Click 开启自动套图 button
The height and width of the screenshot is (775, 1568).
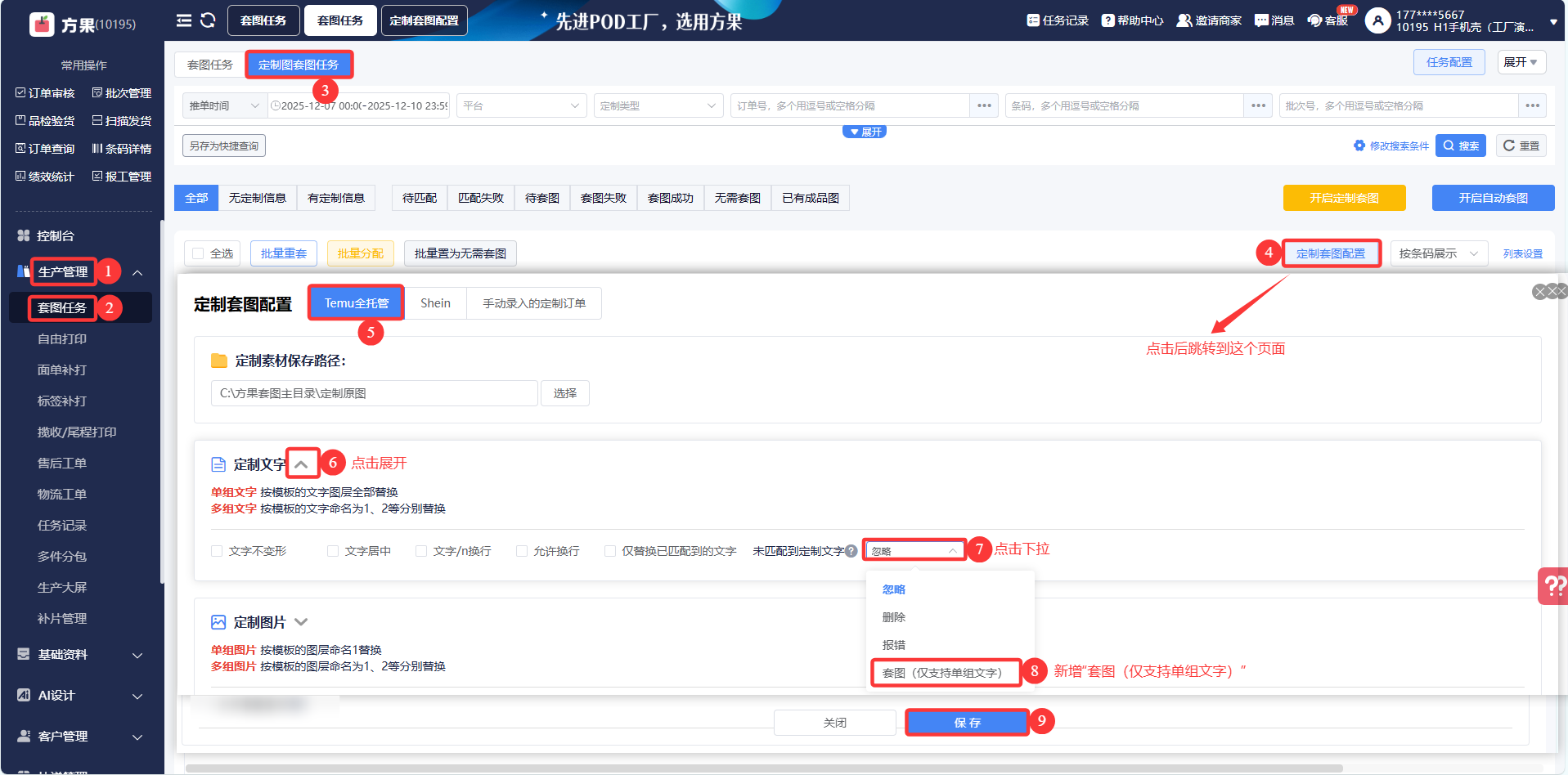pos(1494,198)
